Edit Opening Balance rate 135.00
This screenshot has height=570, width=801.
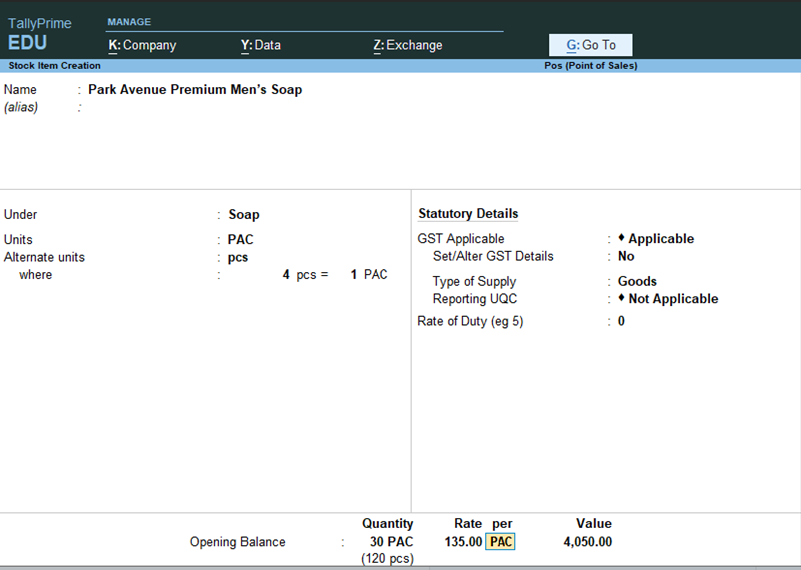463,541
